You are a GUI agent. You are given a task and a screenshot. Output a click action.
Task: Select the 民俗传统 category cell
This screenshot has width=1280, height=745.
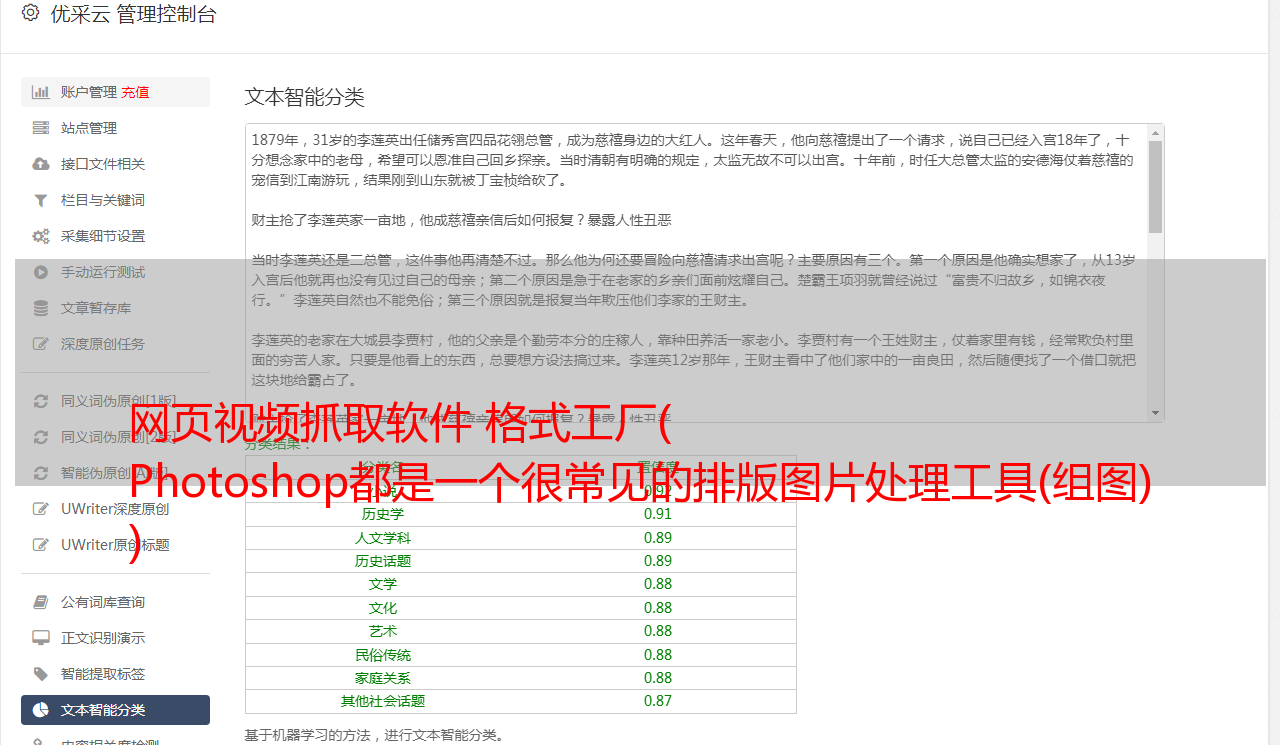click(x=383, y=655)
